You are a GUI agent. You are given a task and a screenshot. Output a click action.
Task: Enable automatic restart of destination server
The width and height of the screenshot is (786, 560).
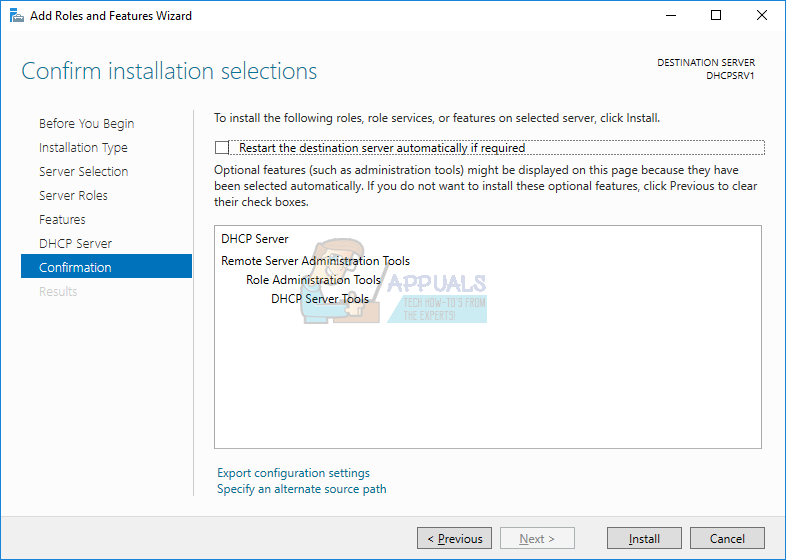pyautogui.click(x=222, y=148)
